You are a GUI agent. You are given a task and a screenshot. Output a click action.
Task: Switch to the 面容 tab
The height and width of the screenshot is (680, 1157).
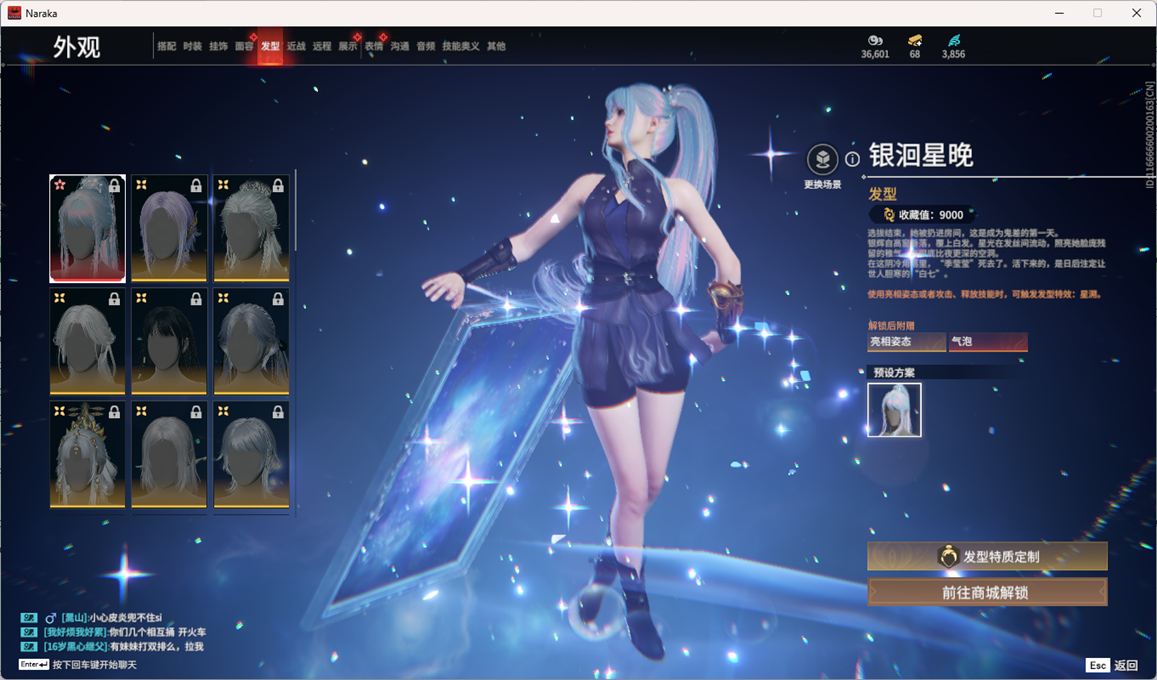(244, 46)
